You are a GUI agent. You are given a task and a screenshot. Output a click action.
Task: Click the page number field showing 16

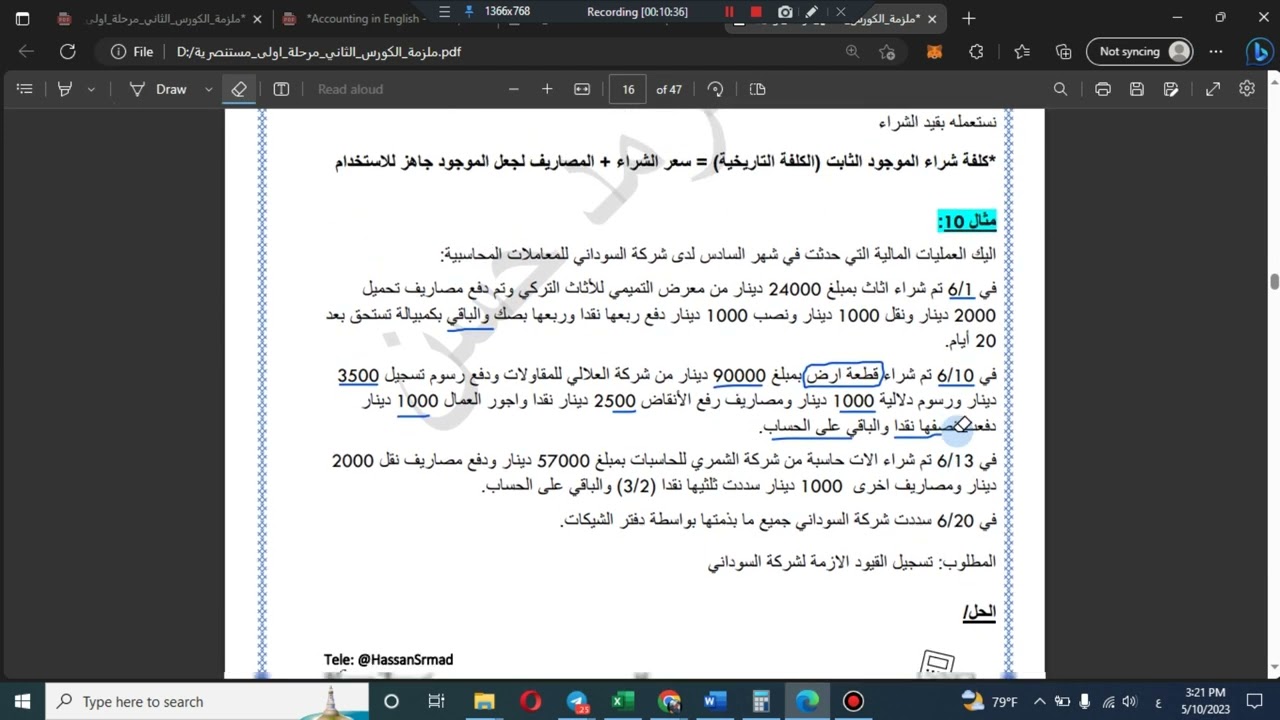(x=628, y=89)
